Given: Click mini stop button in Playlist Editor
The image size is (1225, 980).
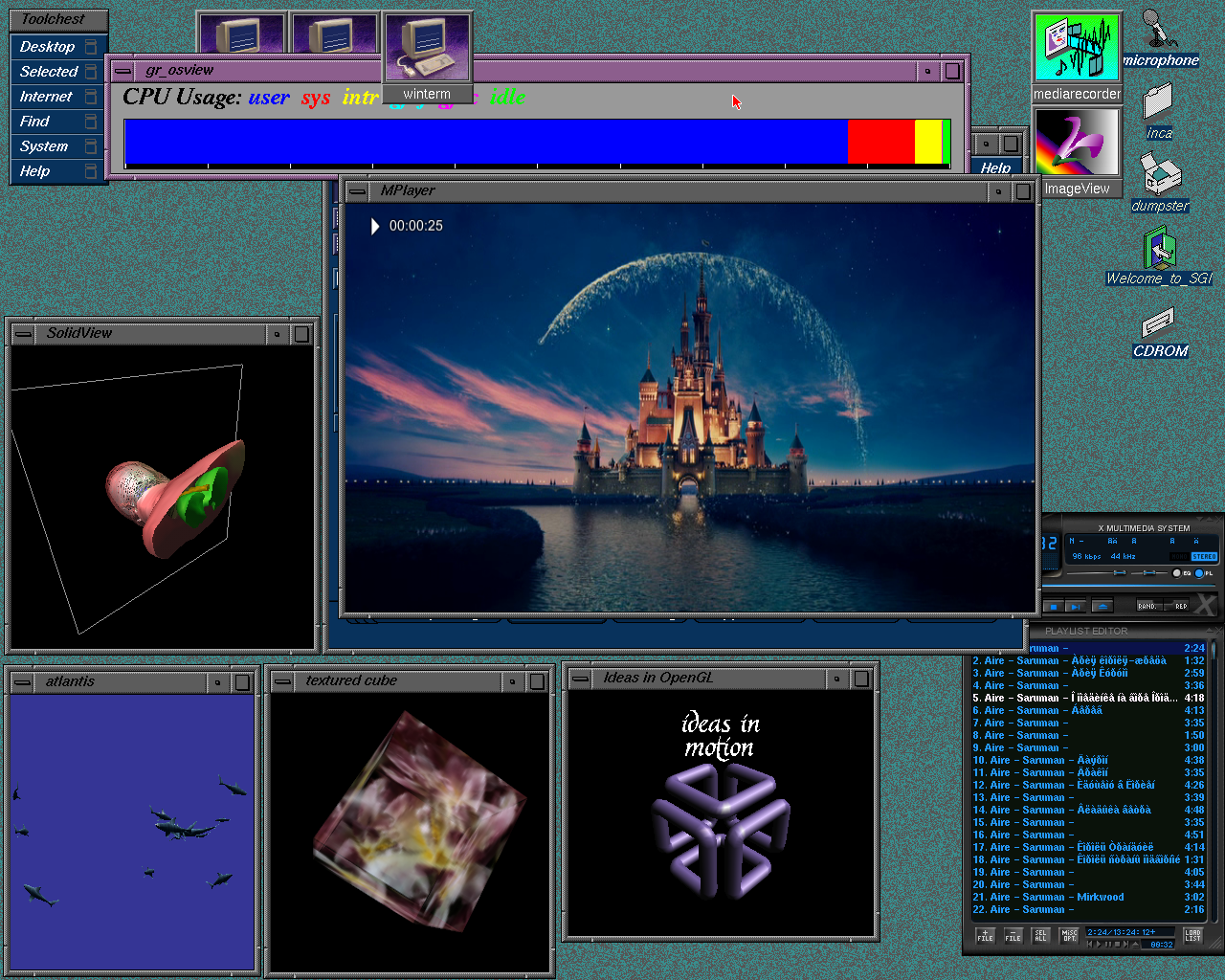Looking at the screenshot, I should click(1117, 944).
